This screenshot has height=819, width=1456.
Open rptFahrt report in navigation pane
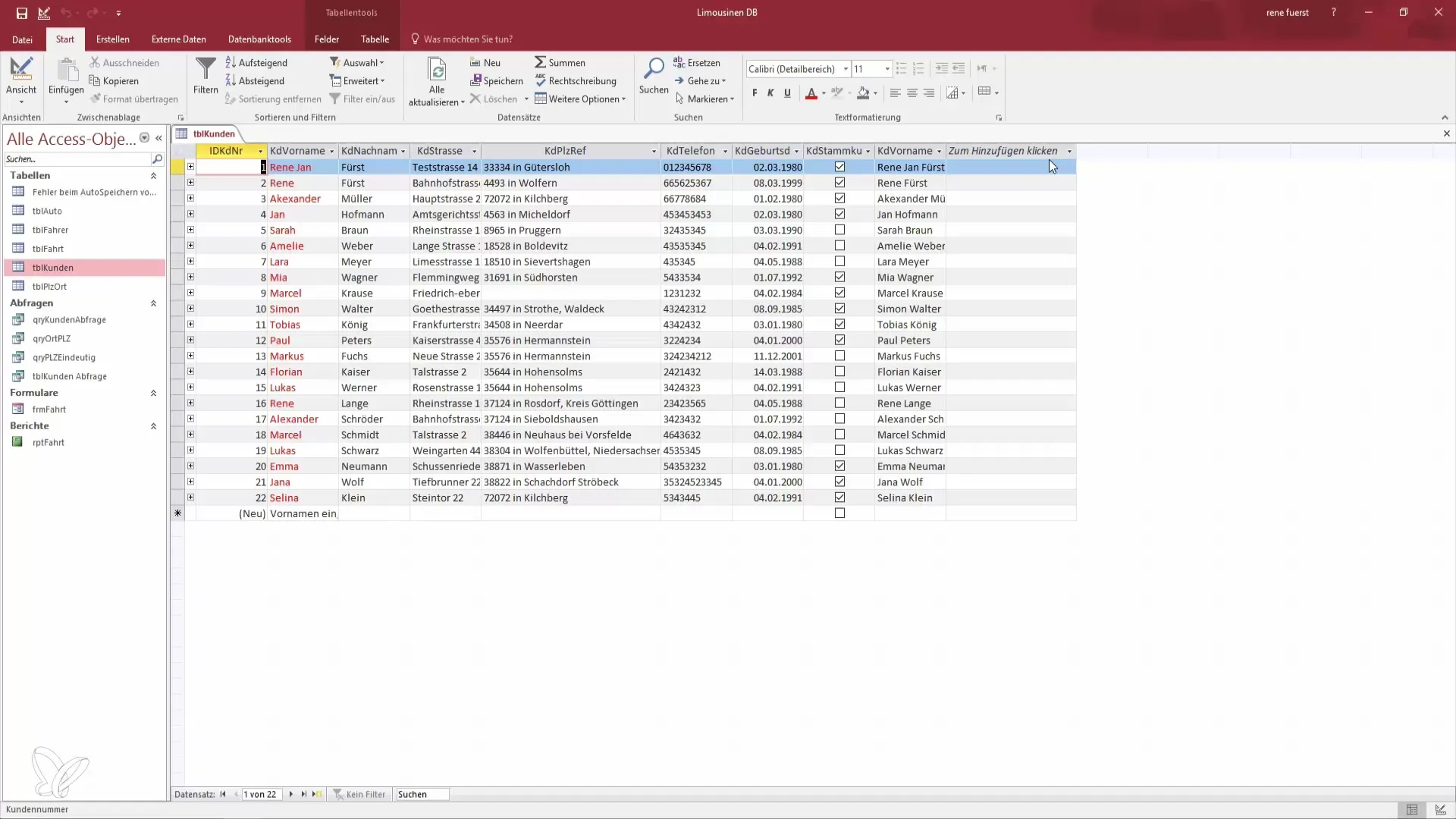coord(48,442)
